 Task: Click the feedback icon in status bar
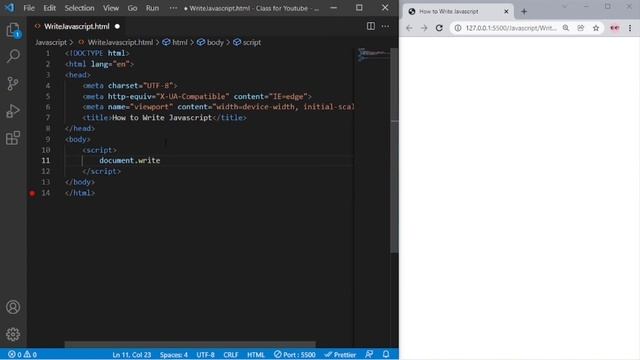pyautogui.click(x=369, y=354)
